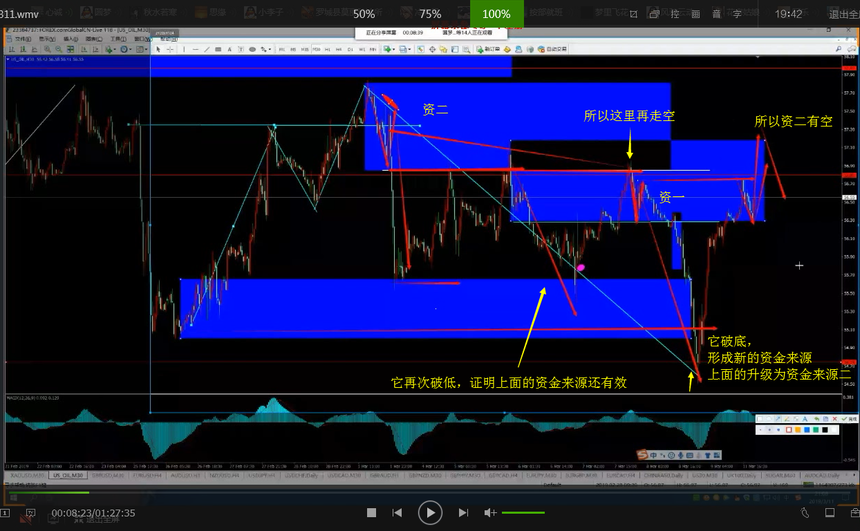Click the mini window icon bottom-right
Screen dimensions: 860x531
click(x=830, y=513)
